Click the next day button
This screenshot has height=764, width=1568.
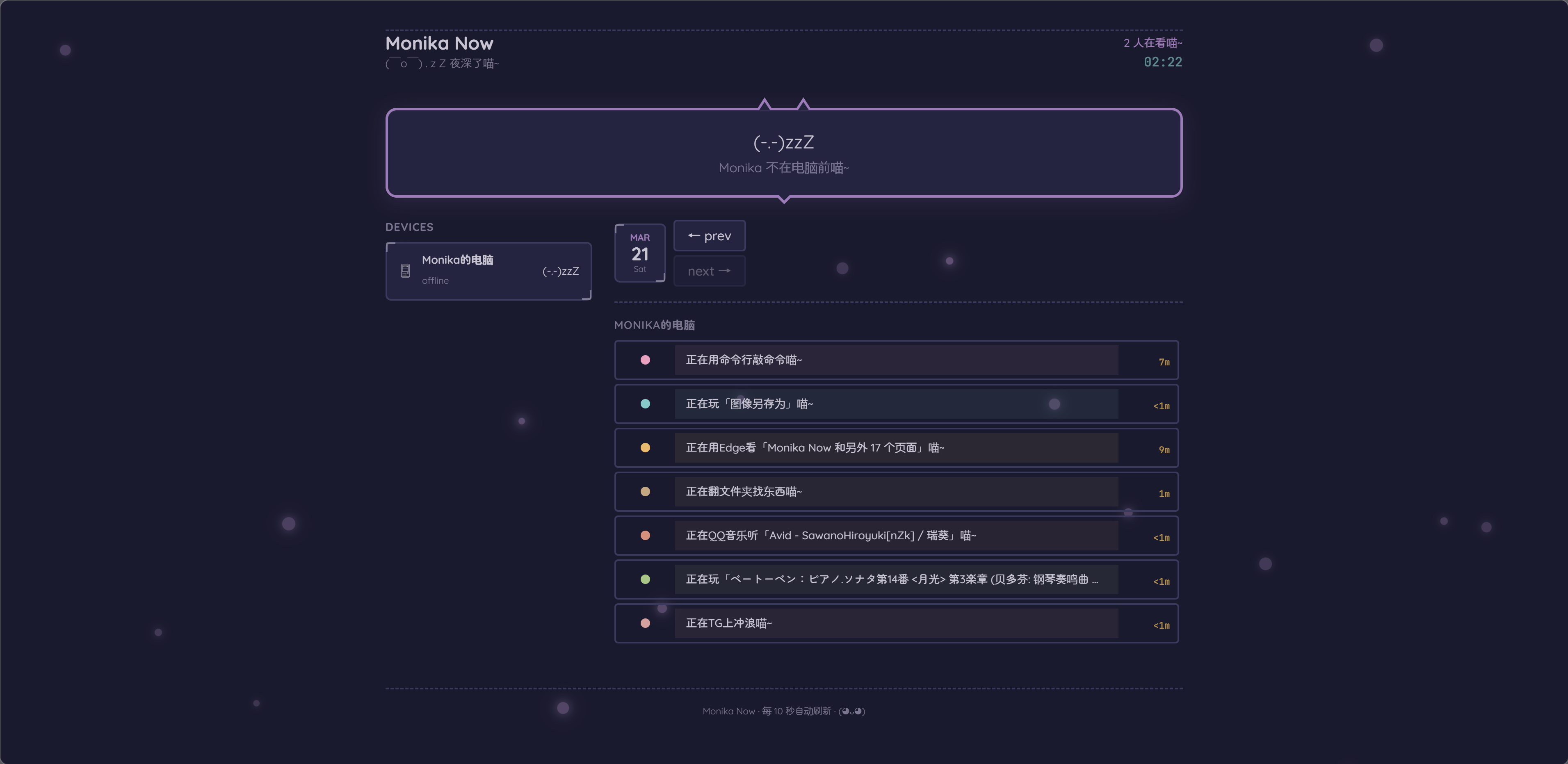pos(709,271)
